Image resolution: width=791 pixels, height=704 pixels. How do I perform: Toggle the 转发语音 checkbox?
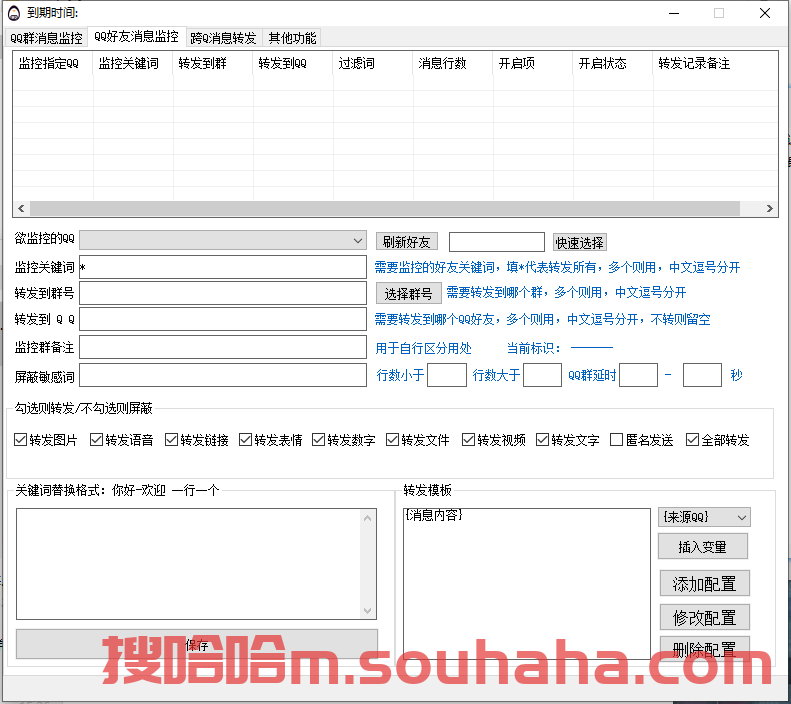pyautogui.click(x=97, y=440)
